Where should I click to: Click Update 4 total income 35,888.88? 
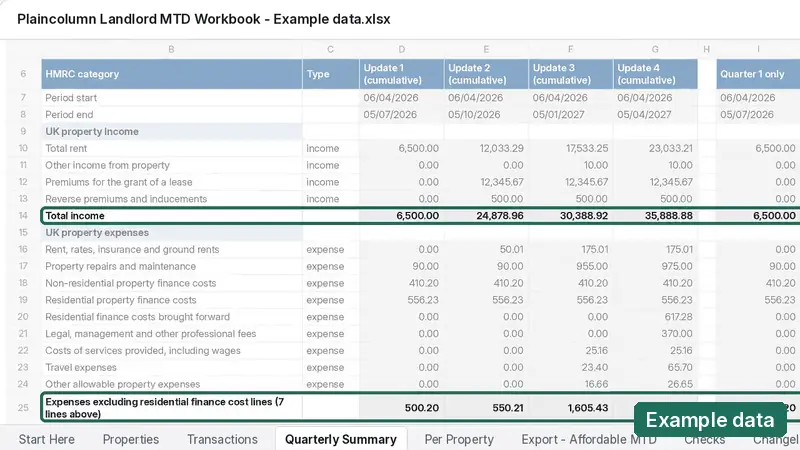655,215
